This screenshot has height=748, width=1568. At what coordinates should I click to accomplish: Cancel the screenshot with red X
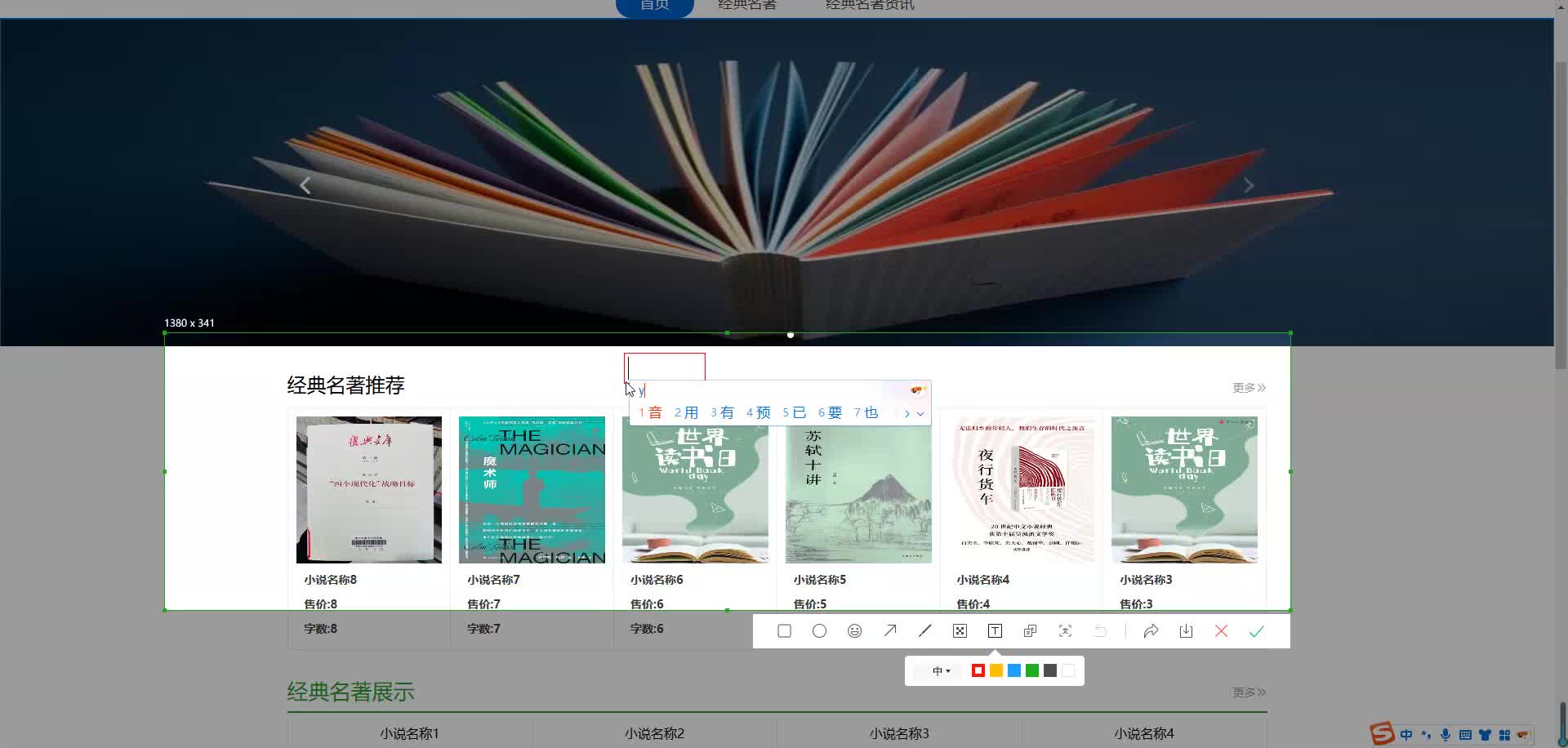point(1221,631)
